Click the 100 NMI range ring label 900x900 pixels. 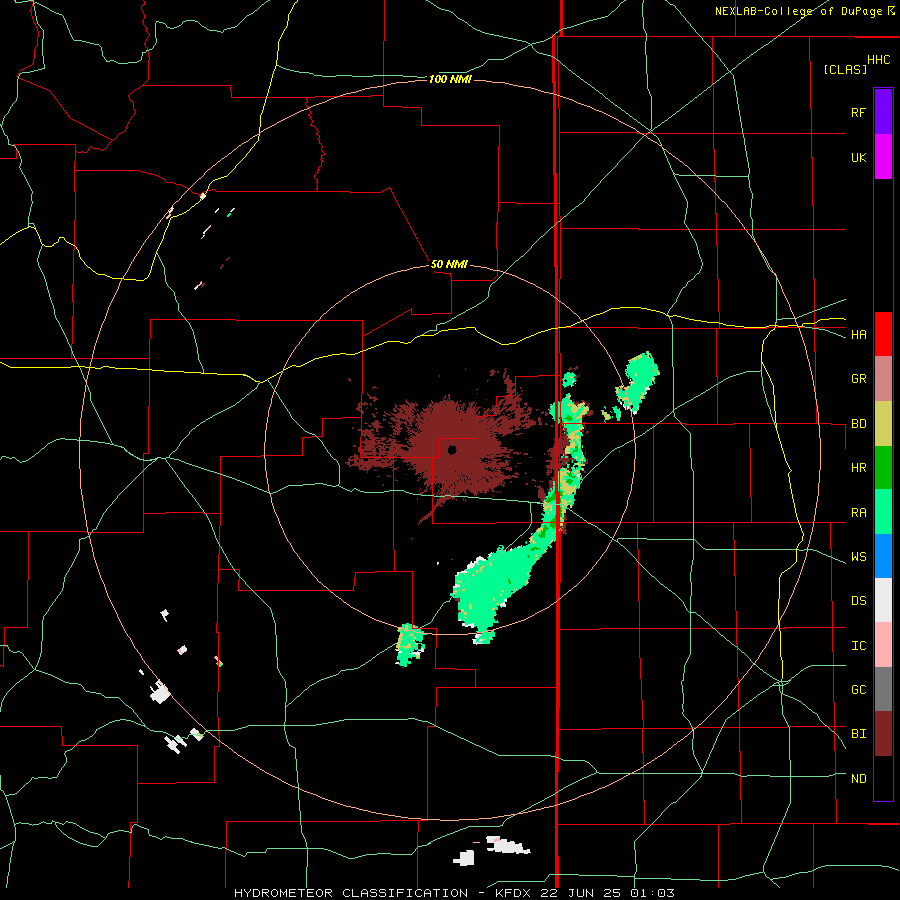pos(449,79)
